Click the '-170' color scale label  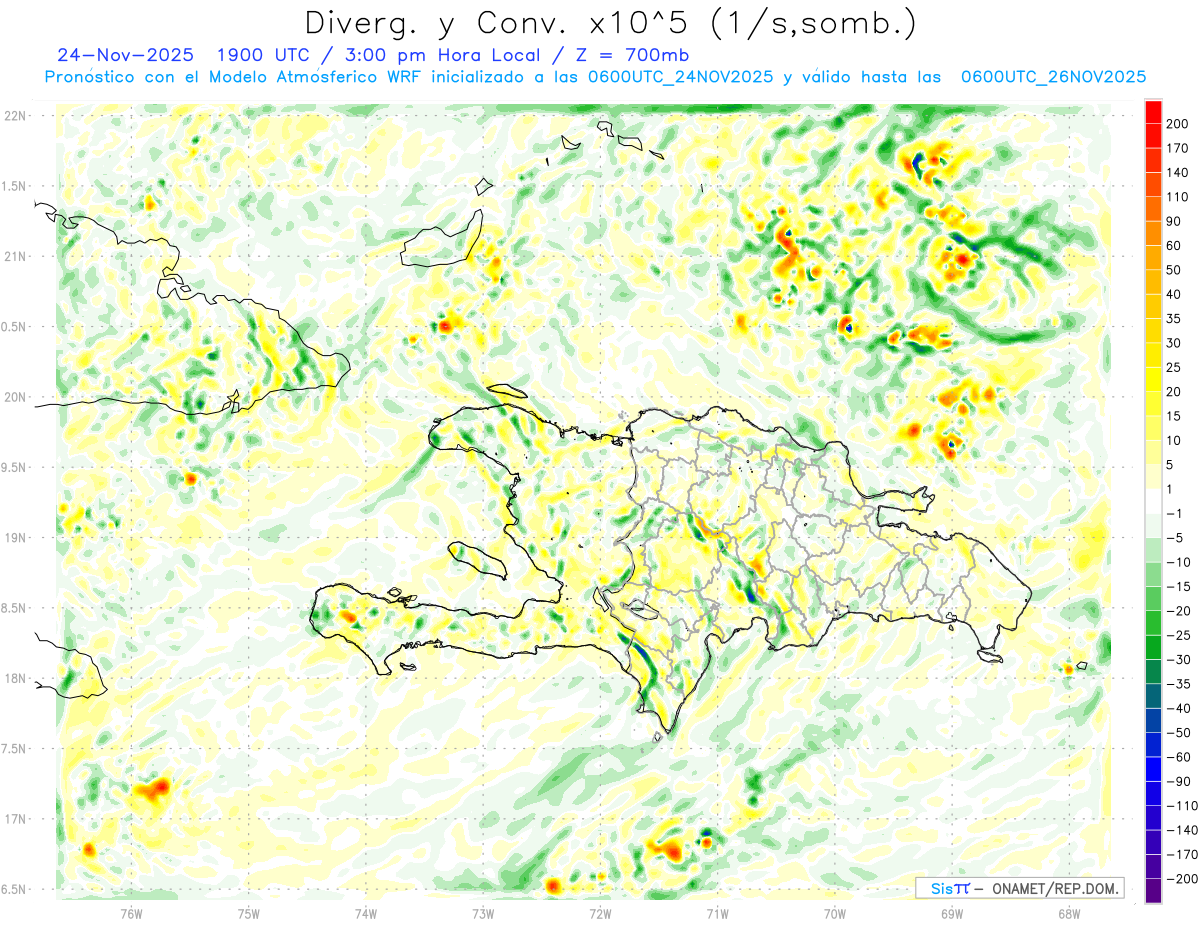pos(1183,855)
